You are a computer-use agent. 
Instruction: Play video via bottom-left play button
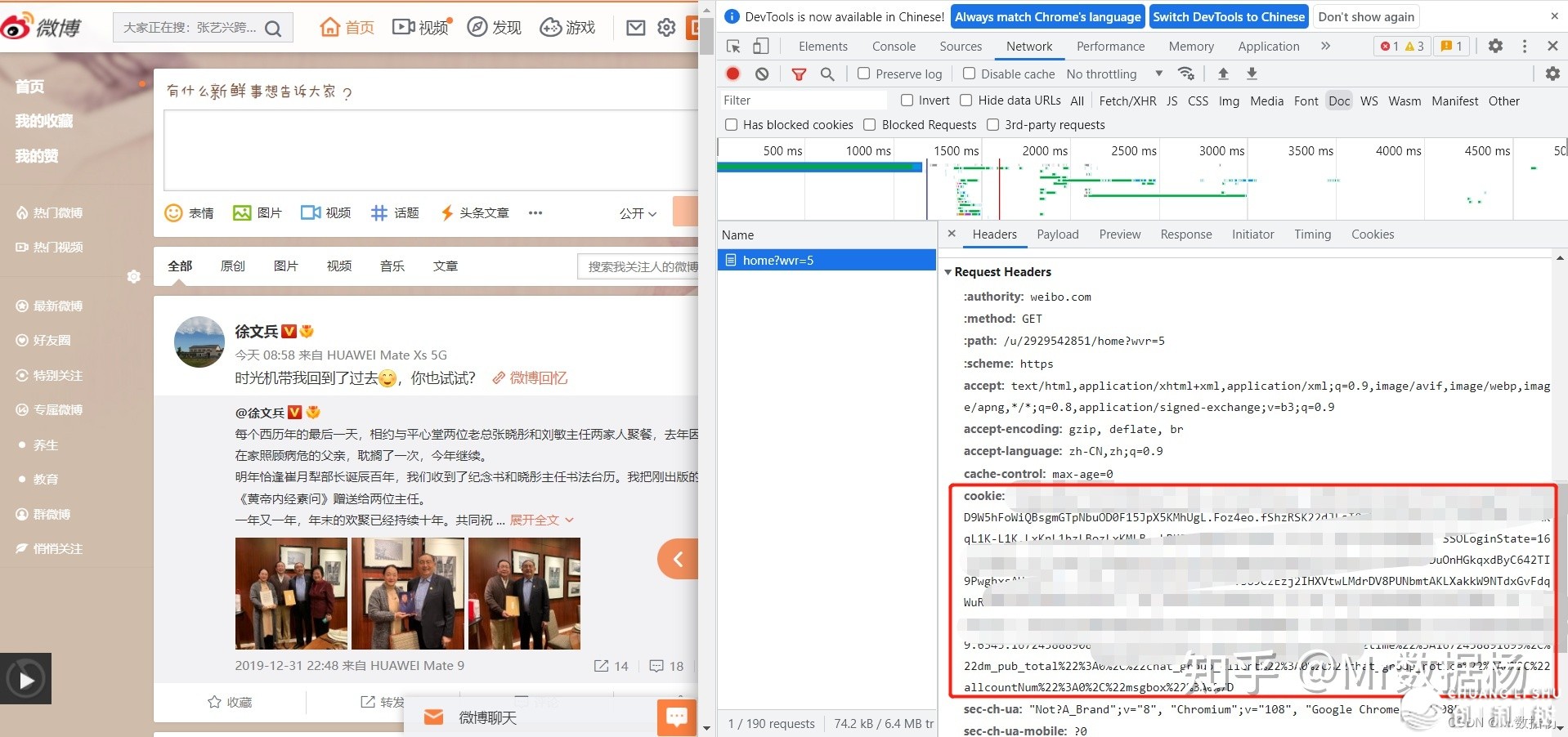pyautogui.click(x=26, y=679)
